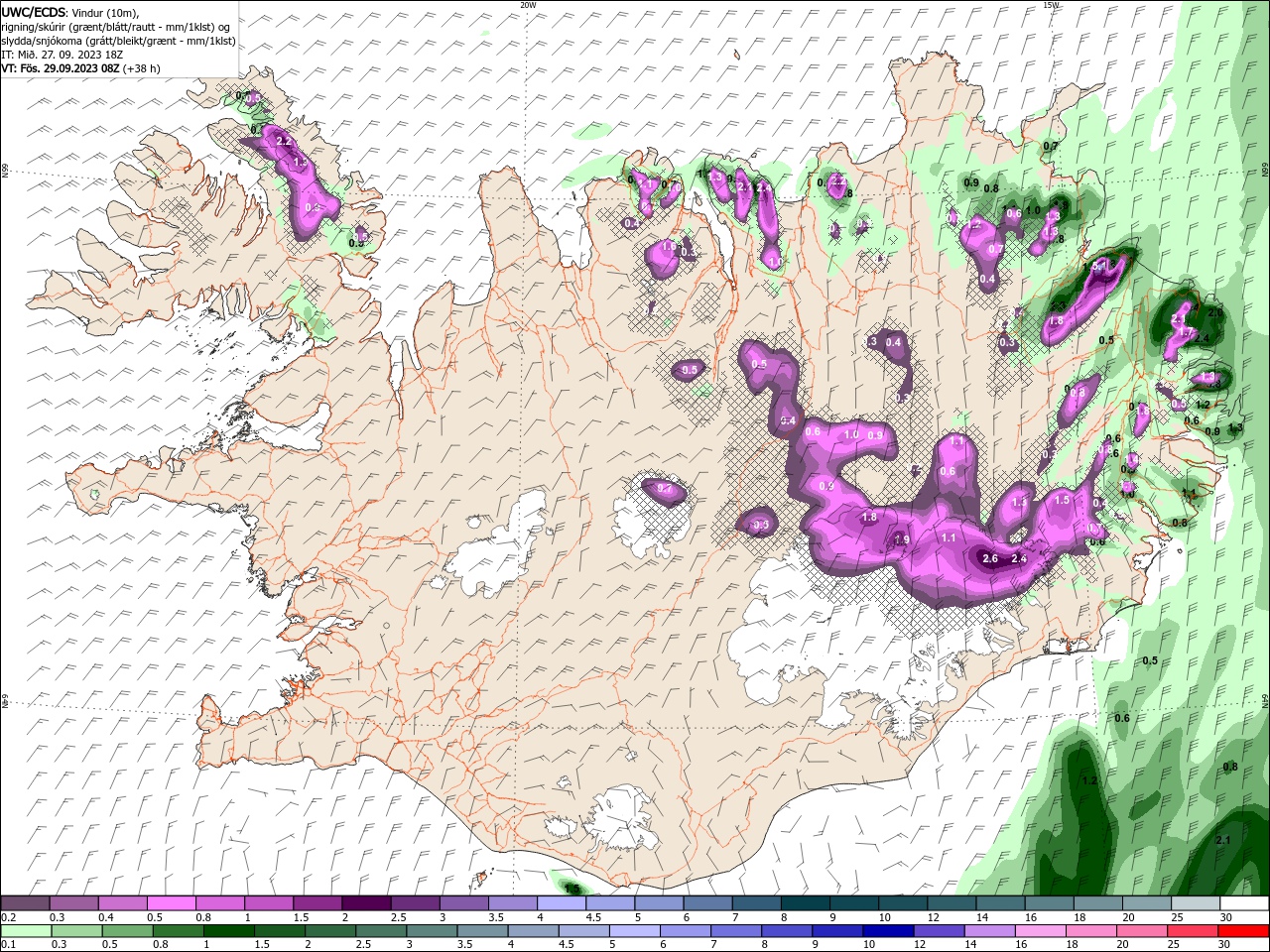1270x952 pixels.
Task: Click the 'IT: Mið. 27. 09. 2023 18Z' line
Action: 63,55
